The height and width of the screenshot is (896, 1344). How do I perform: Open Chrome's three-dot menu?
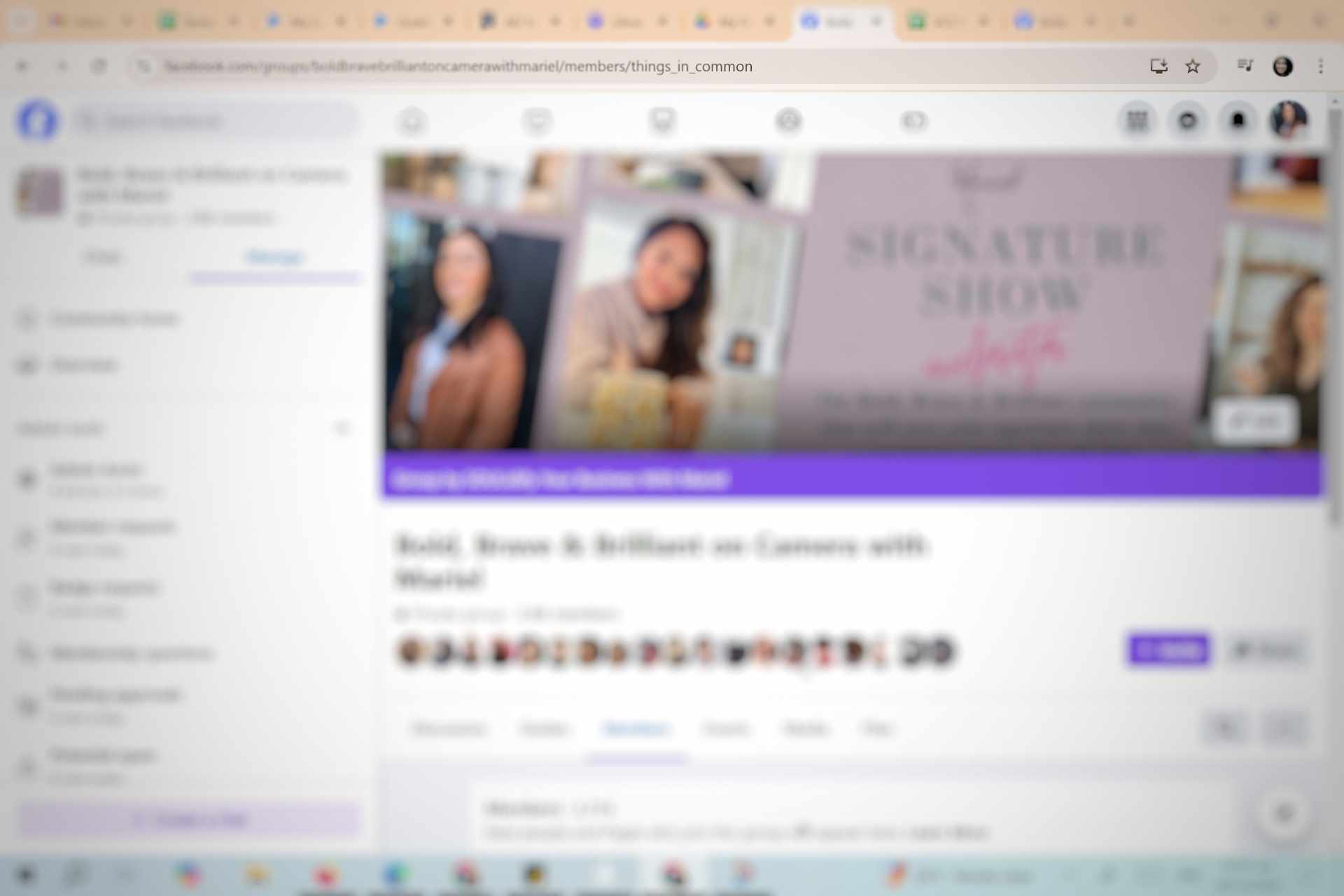tap(1320, 66)
